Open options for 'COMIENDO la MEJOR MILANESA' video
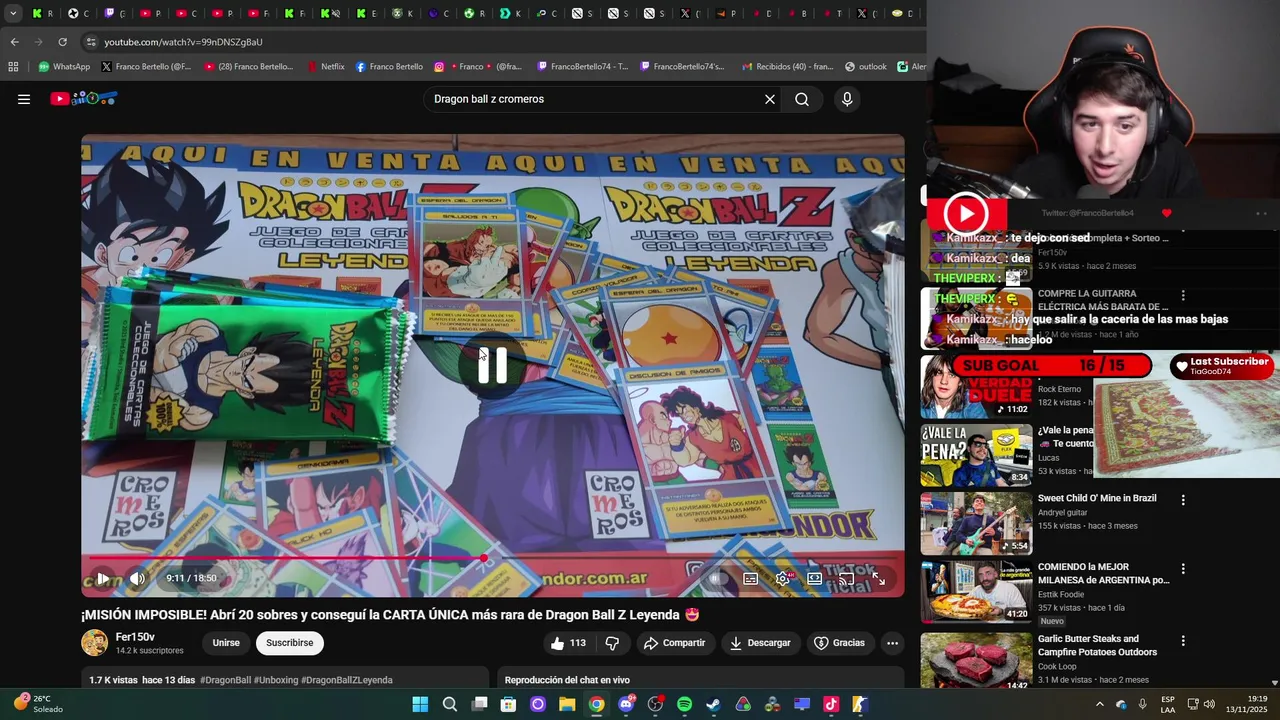The height and width of the screenshot is (720, 1280). click(x=1183, y=569)
